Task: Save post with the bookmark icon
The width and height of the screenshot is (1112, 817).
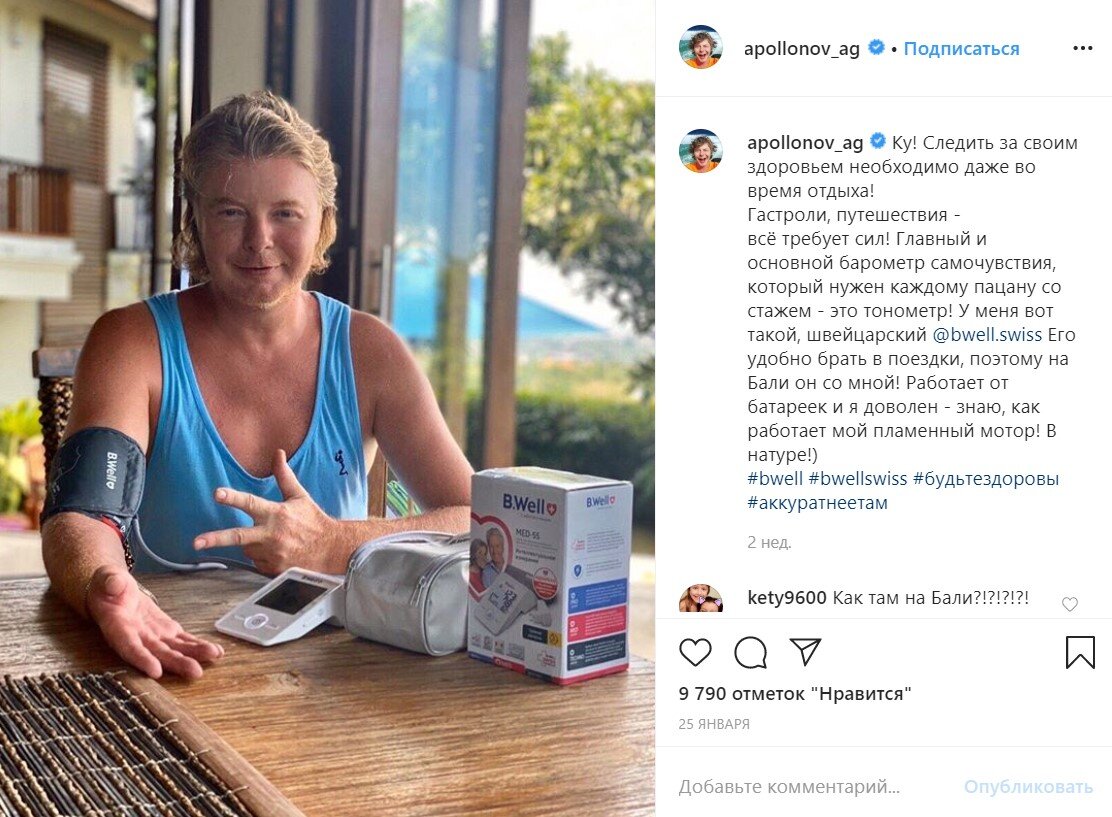Action: tap(1080, 652)
